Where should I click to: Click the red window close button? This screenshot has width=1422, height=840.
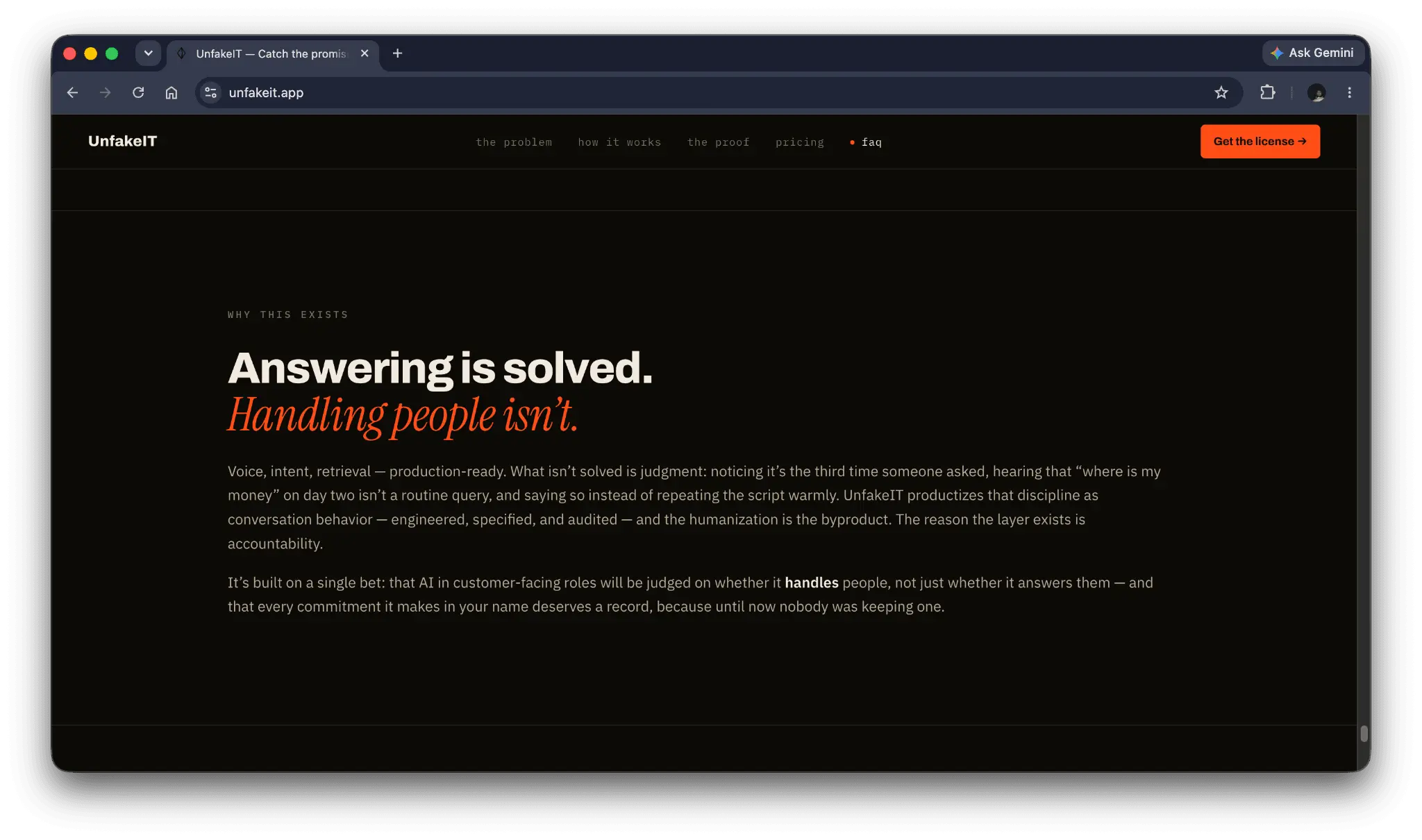click(69, 53)
